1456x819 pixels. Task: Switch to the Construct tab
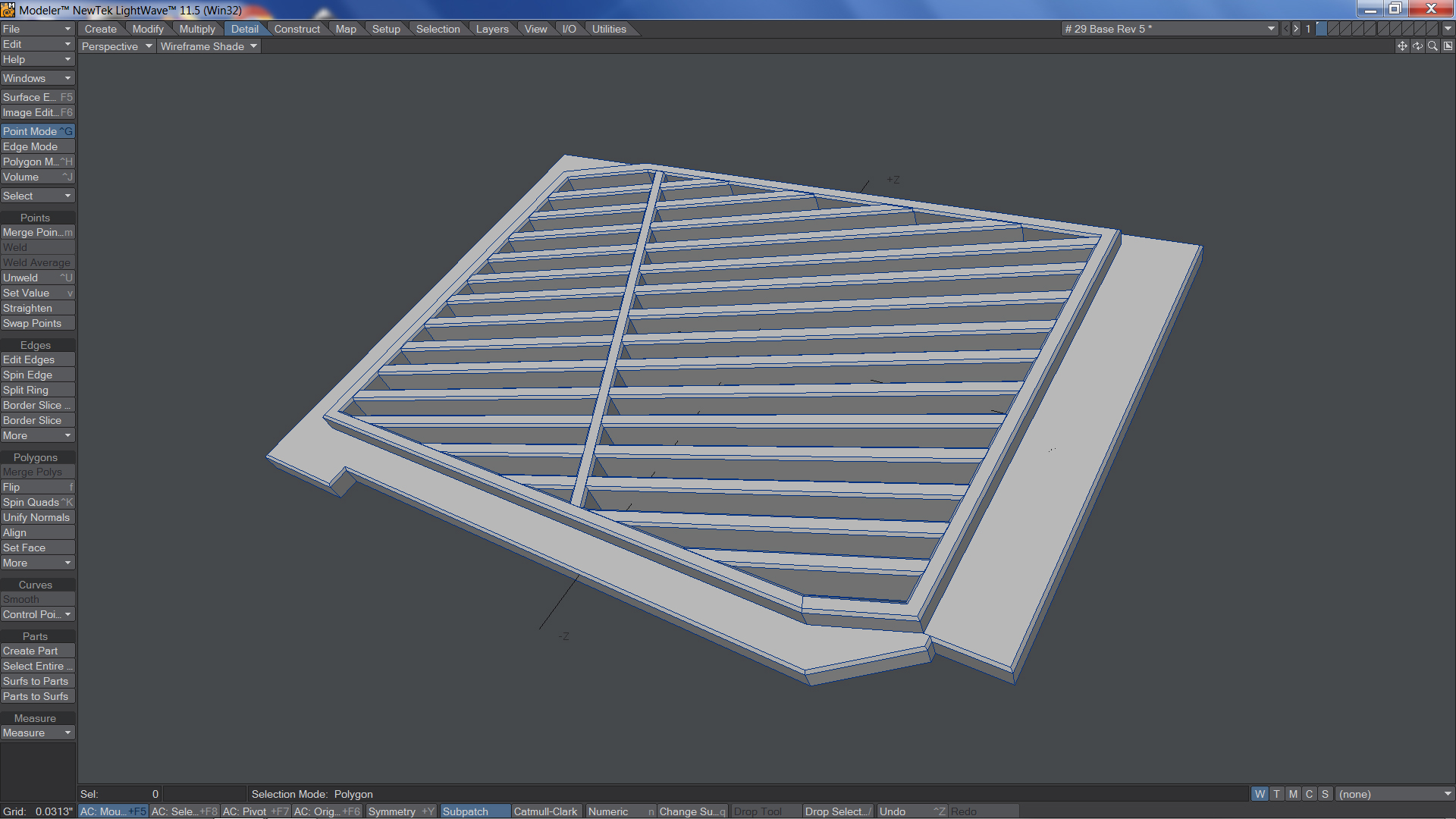click(x=297, y=29)
